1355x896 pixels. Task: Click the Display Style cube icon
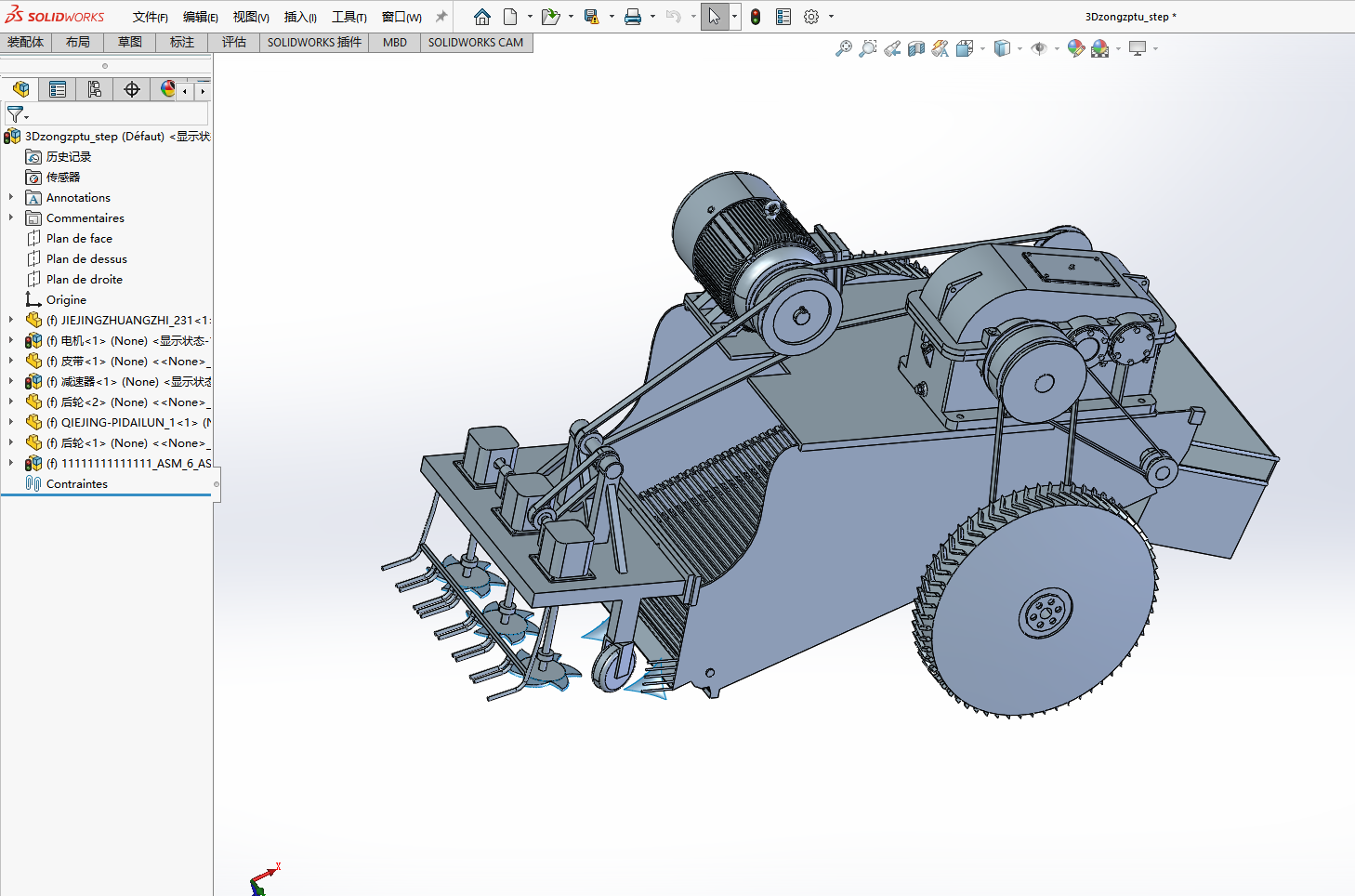1002,48
